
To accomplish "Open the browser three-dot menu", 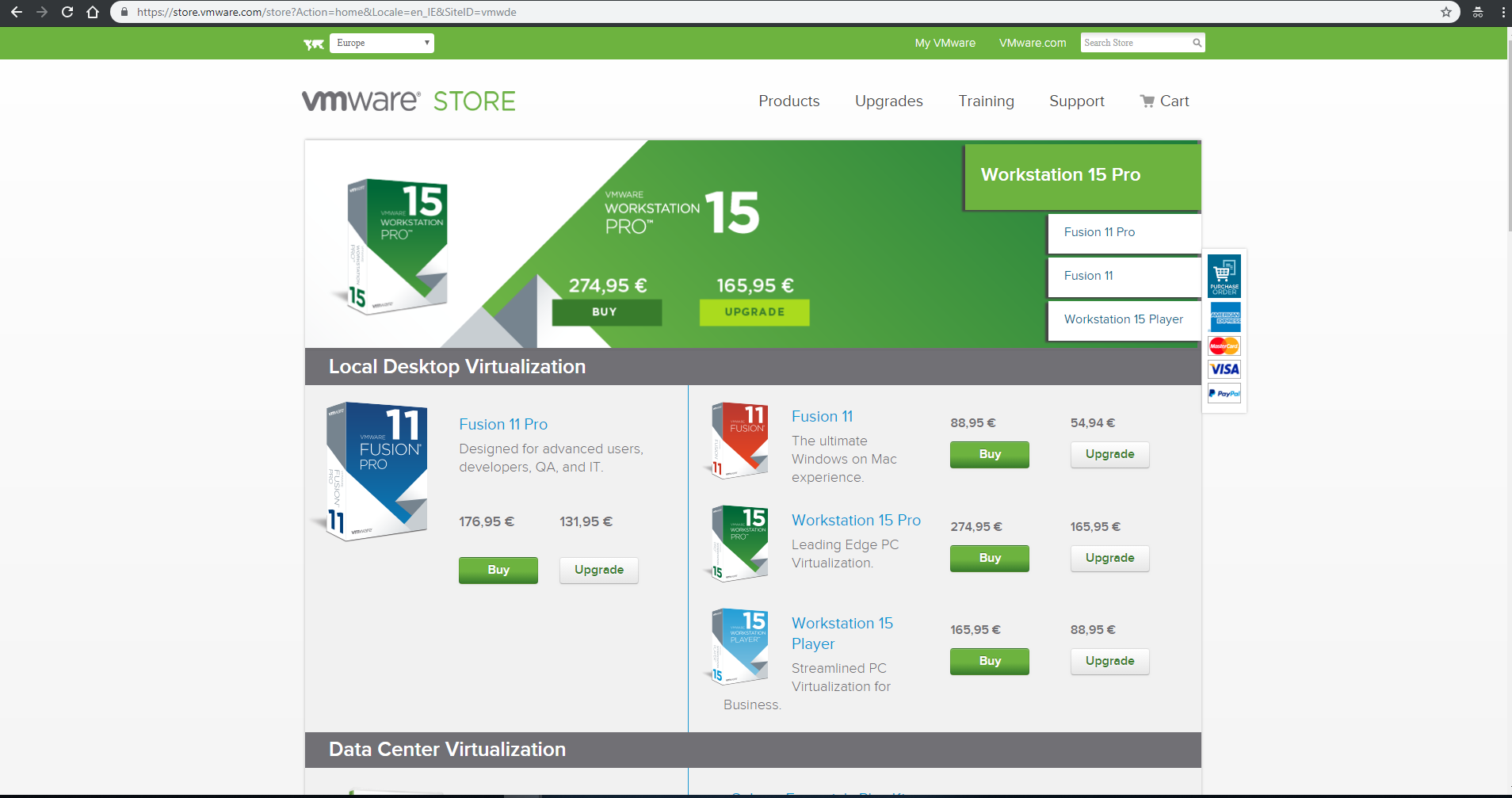I will pyautogui.click(x=1502, y=12).
